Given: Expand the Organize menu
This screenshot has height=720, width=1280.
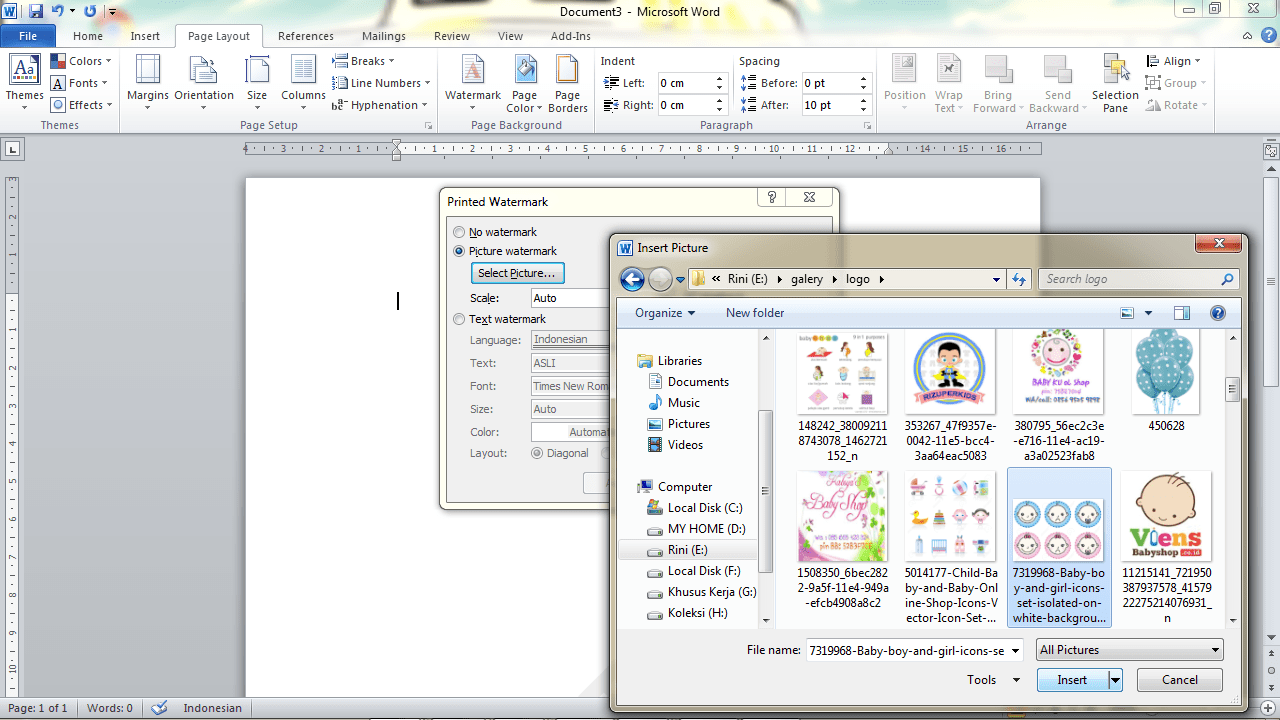Looking at the screenshot, I should coord(662,312).
